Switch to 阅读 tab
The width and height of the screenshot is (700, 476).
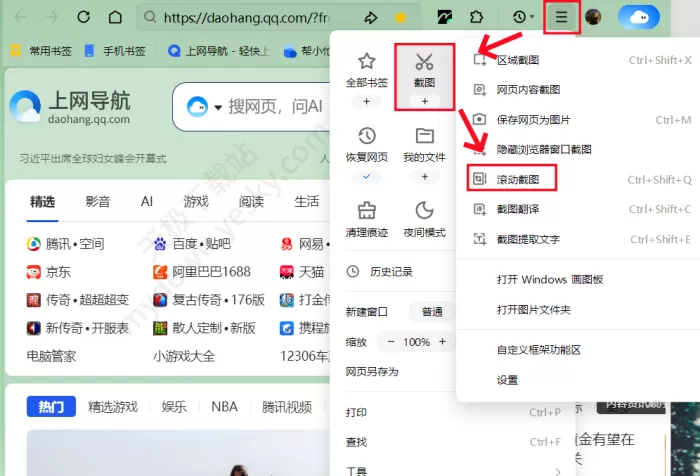[251, 202]
